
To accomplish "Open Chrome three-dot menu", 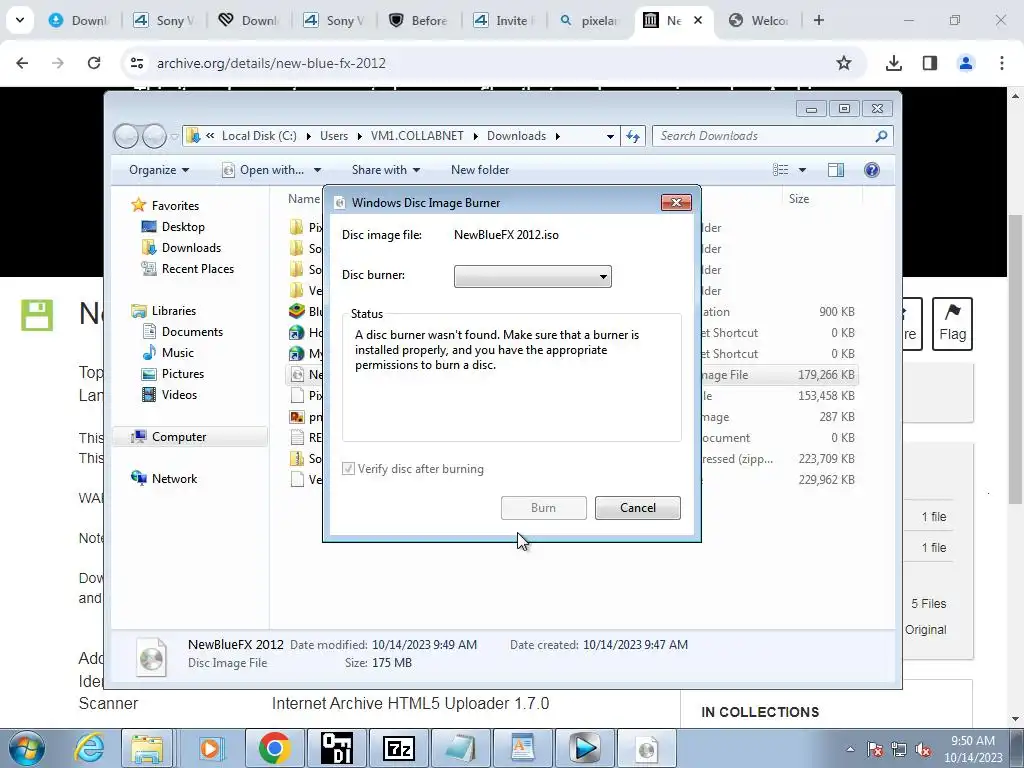I will click(1002, 63).
